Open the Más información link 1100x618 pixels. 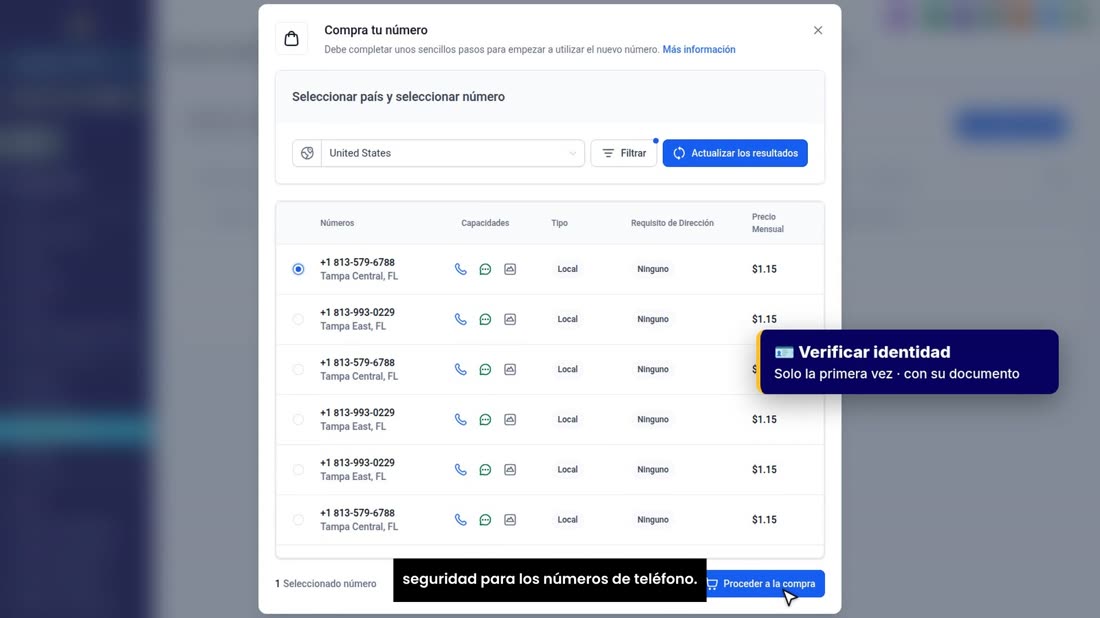(x=699, y=50)
